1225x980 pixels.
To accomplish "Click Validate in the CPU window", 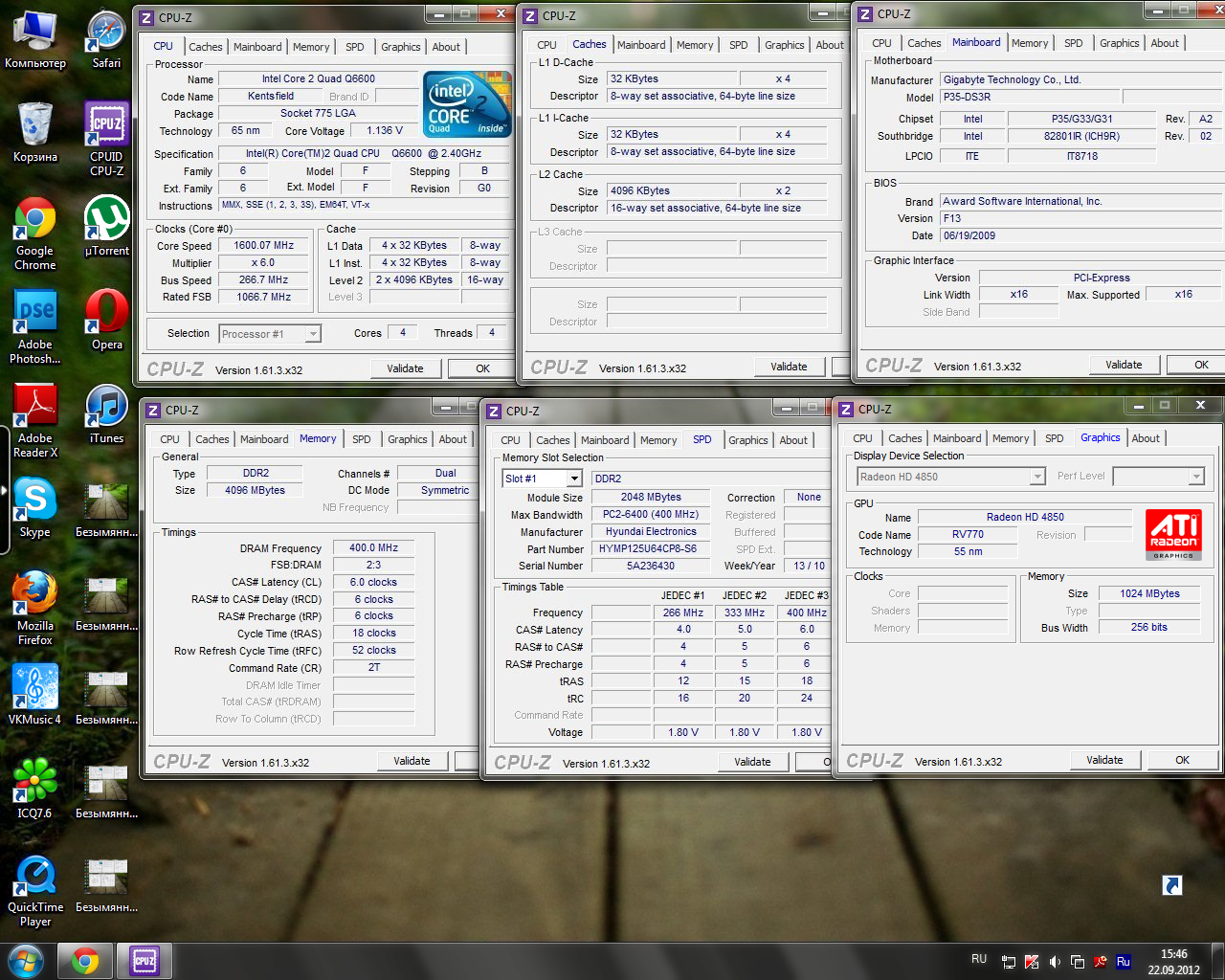I will [405, 368].
